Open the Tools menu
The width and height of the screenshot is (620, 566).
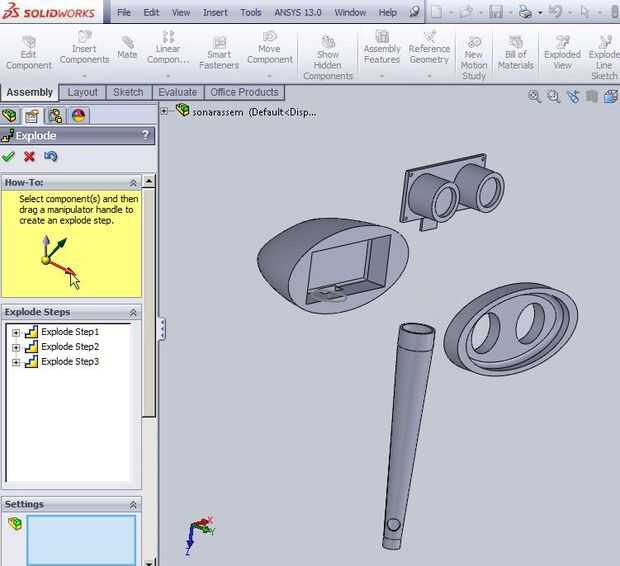tap(251, 12)
